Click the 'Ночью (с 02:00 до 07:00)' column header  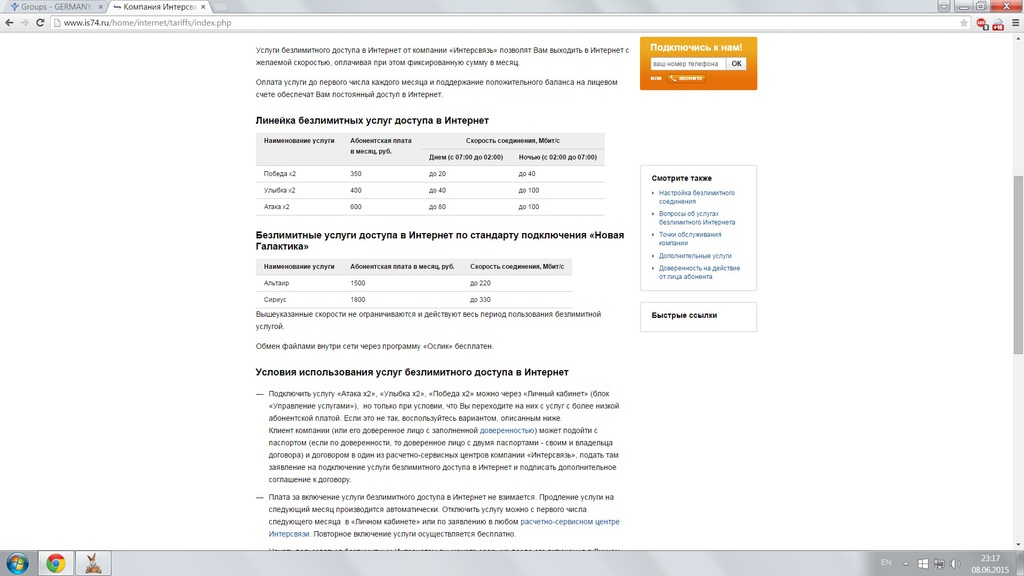tap(558, 157)
